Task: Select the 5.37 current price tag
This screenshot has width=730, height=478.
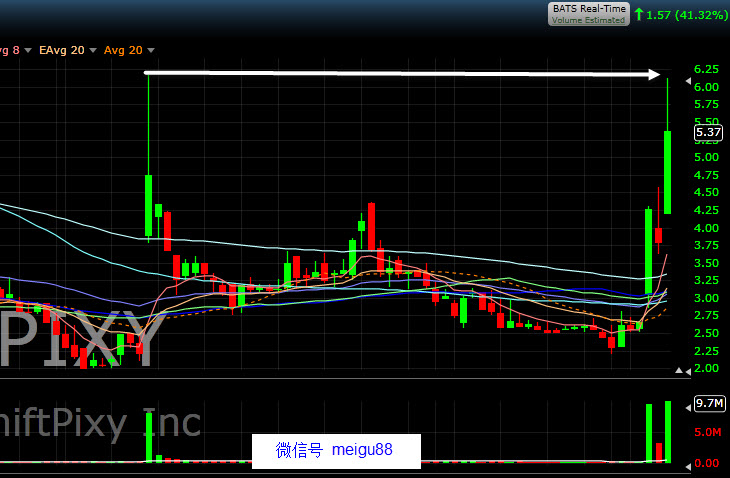Action: 708,132
